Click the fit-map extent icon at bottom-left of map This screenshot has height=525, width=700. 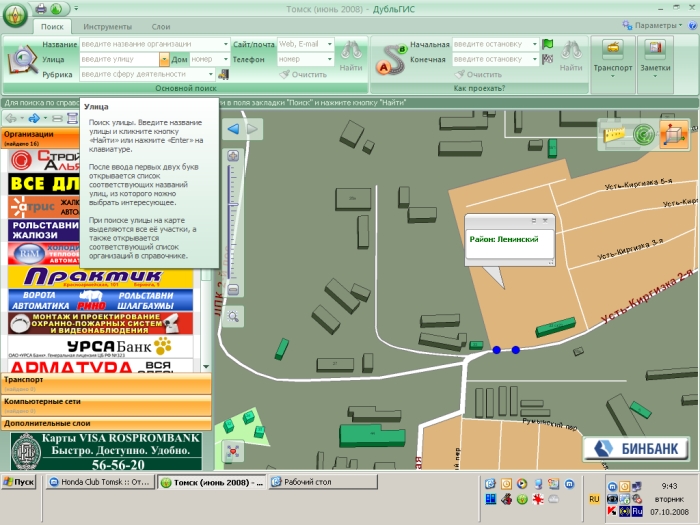pyautogui.click(x=233, y=451)
